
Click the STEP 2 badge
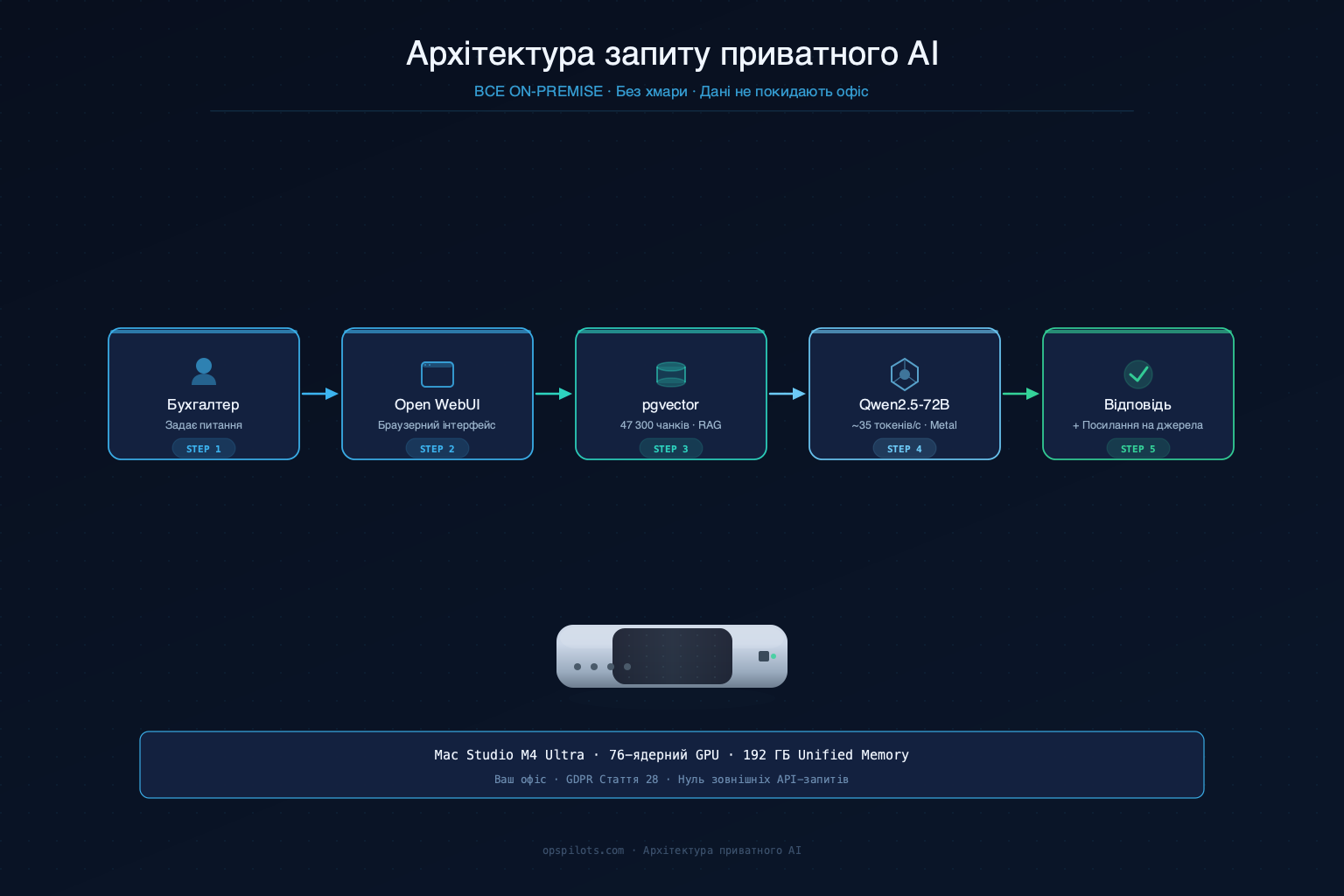(x=437, y=449)
